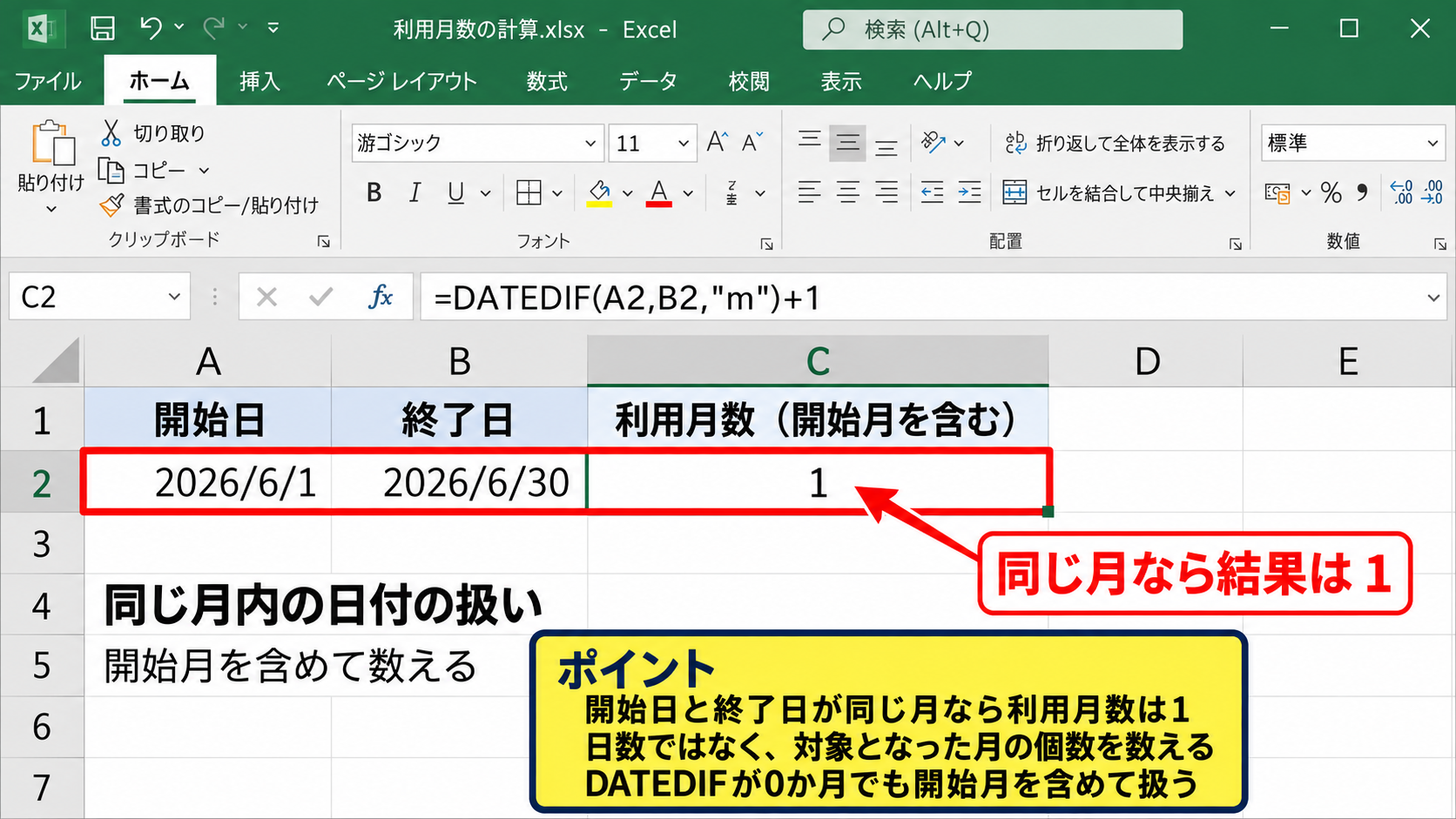Viewport: 1456px width, 819px height.
Task: Switch to the 挿入 tab
Action: (260, 81)
